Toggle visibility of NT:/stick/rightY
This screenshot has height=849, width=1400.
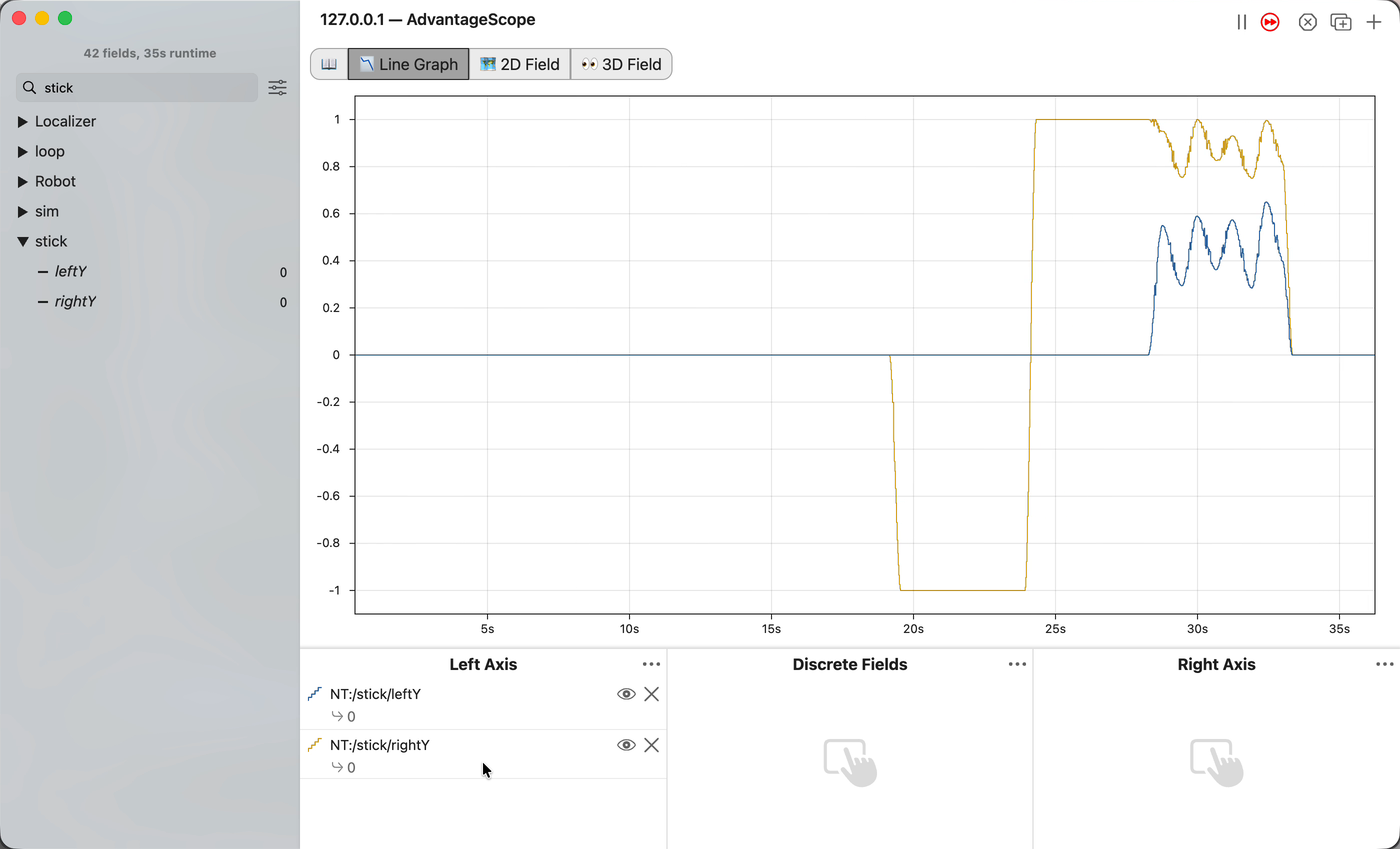click(626, 745)
